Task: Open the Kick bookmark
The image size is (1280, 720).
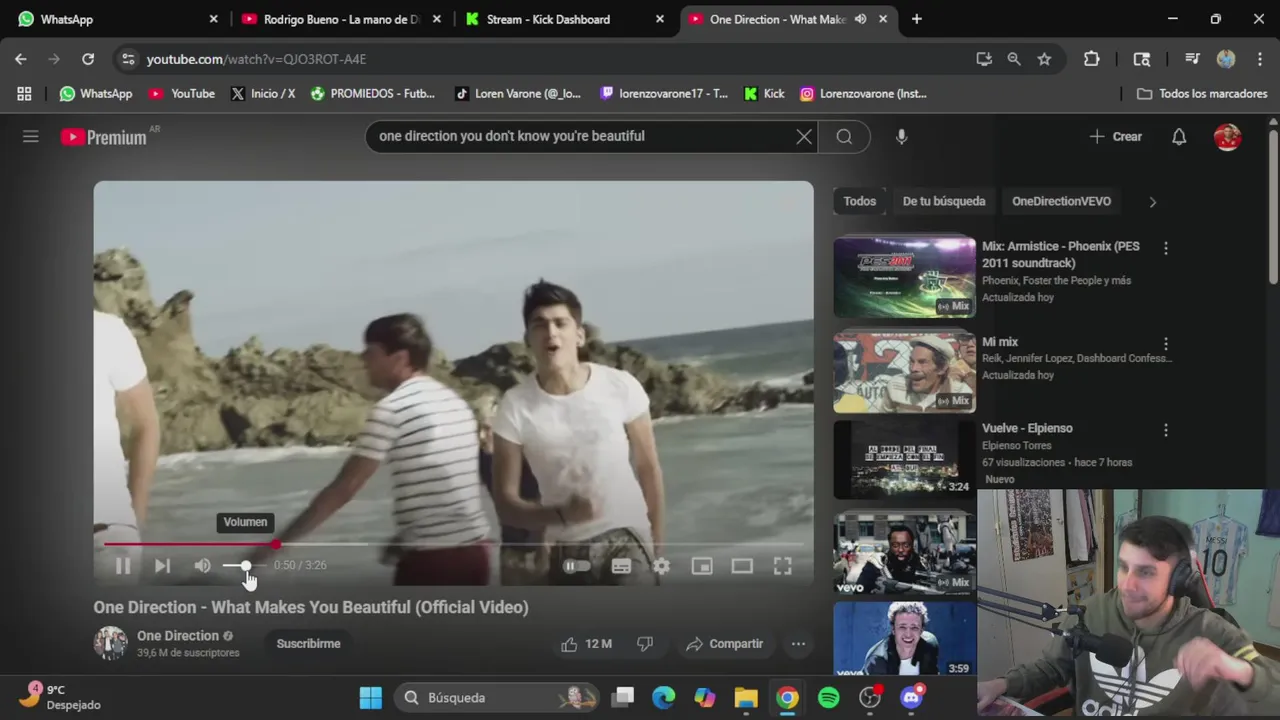Action: click(x=764, y=94)
